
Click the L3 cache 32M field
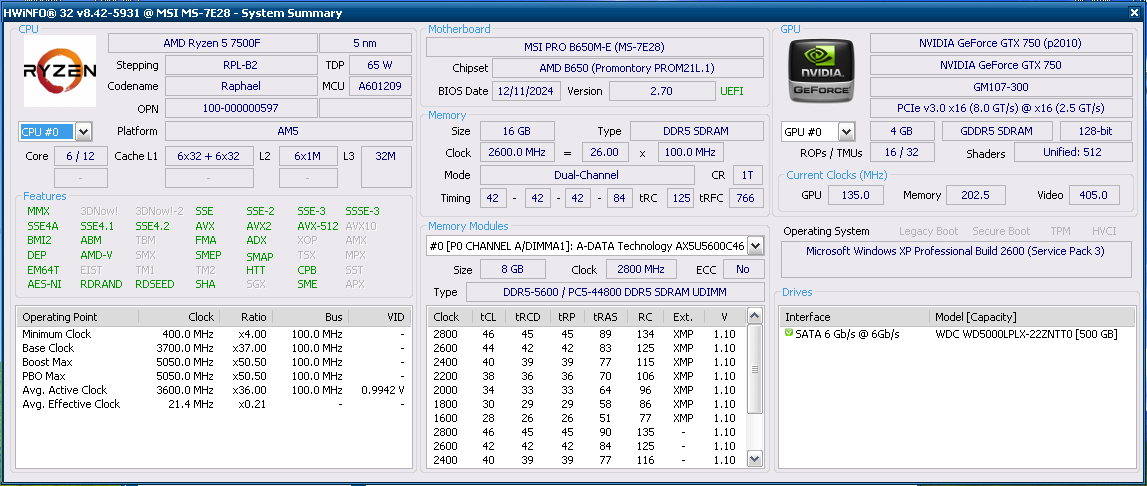(x=387, y=167)
